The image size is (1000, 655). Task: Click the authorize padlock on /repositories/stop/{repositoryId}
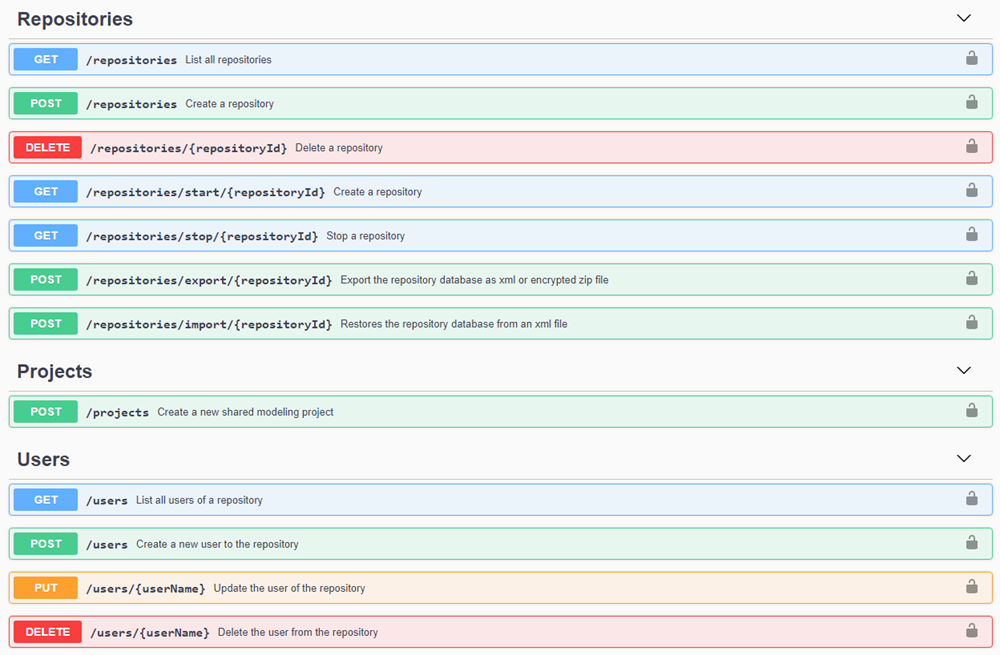(971, 235)
